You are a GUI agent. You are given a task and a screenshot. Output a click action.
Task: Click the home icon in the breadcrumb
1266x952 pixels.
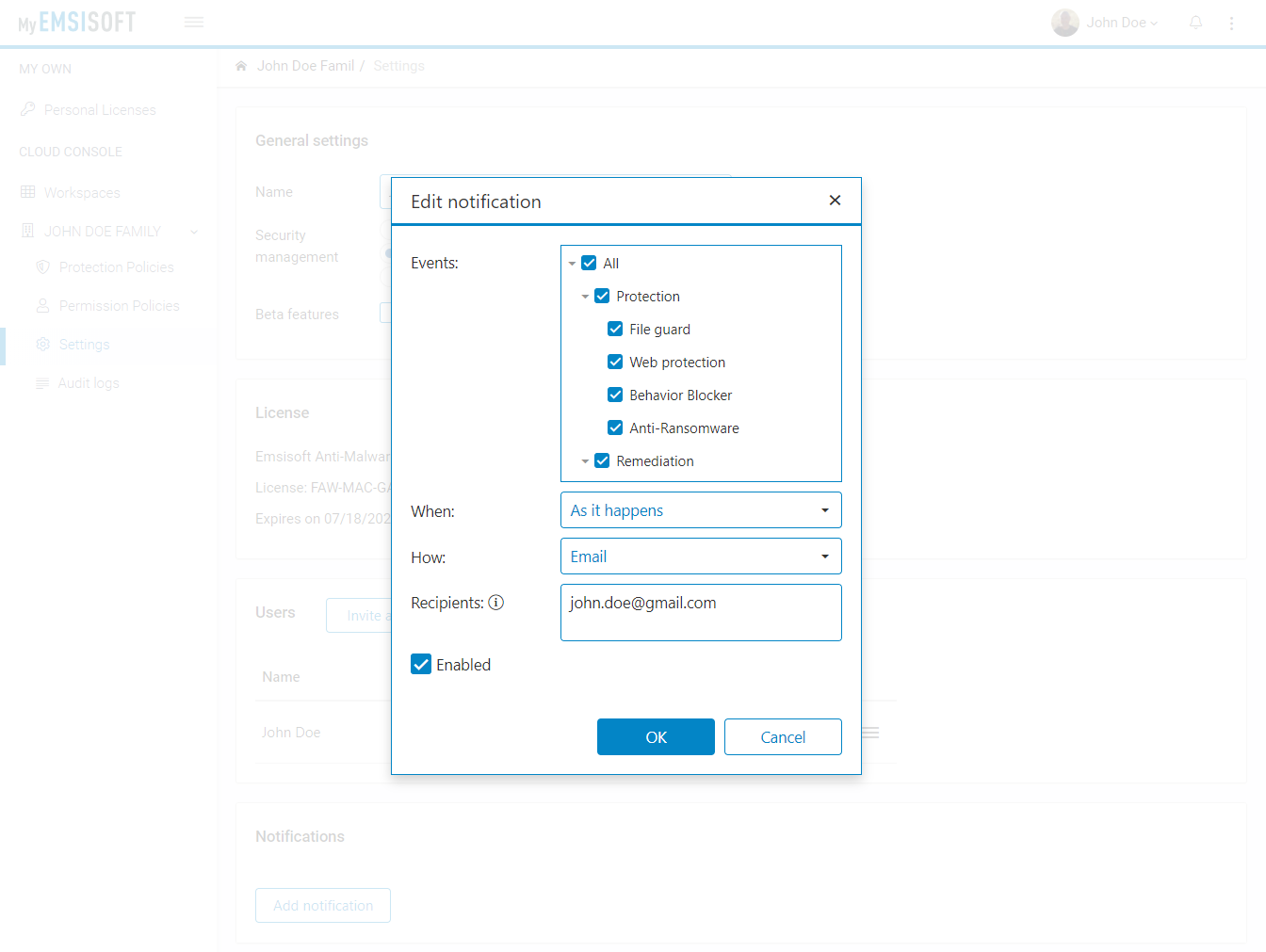tap(241, 65)
